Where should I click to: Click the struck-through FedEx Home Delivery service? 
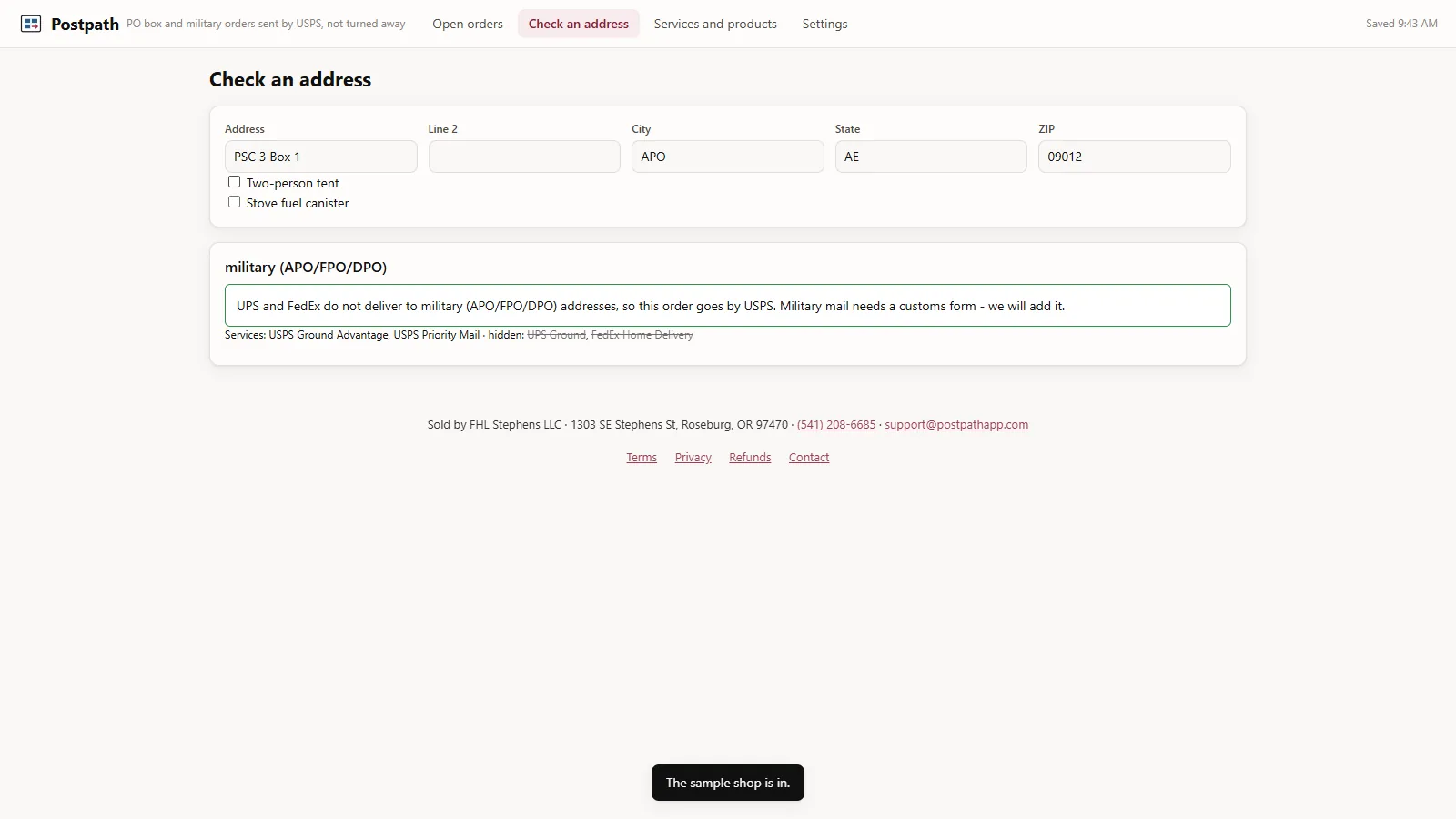coord(642,335)
